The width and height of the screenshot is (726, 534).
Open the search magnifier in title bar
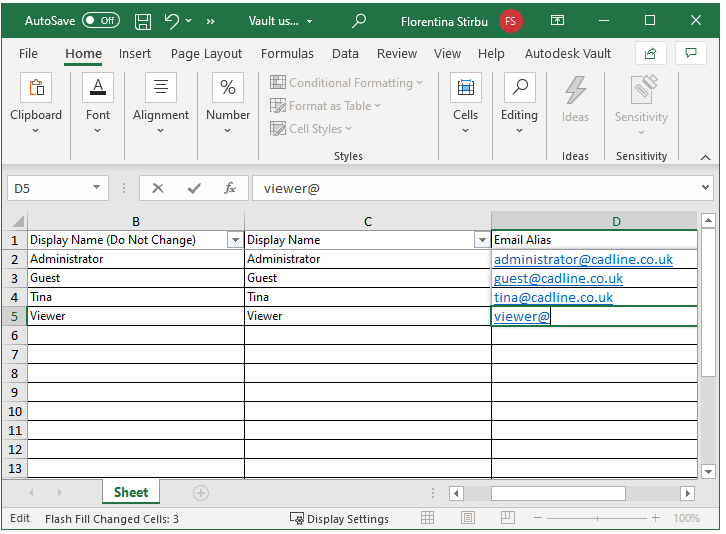(x=359, y=21)
